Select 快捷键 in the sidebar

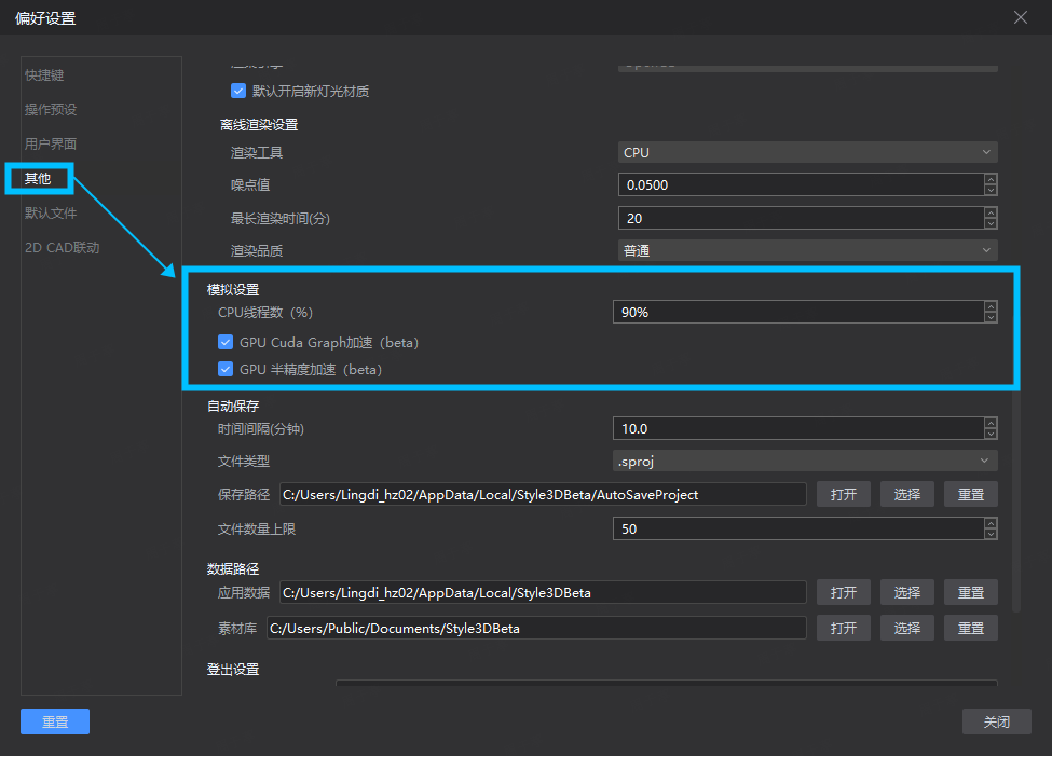[x=45, y=76]
